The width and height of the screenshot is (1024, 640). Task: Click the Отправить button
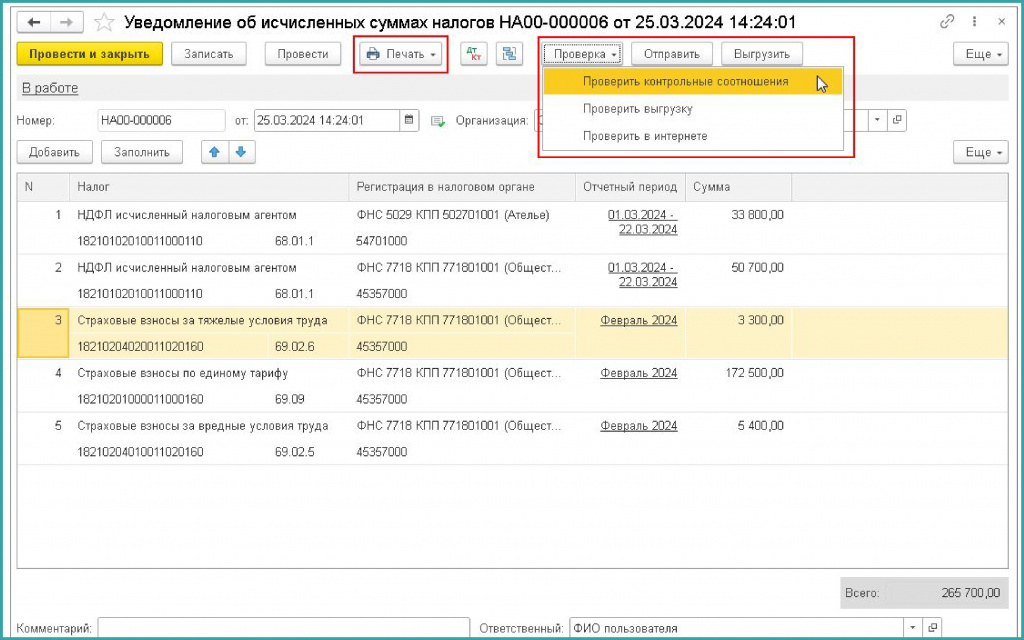click(671, 54)
